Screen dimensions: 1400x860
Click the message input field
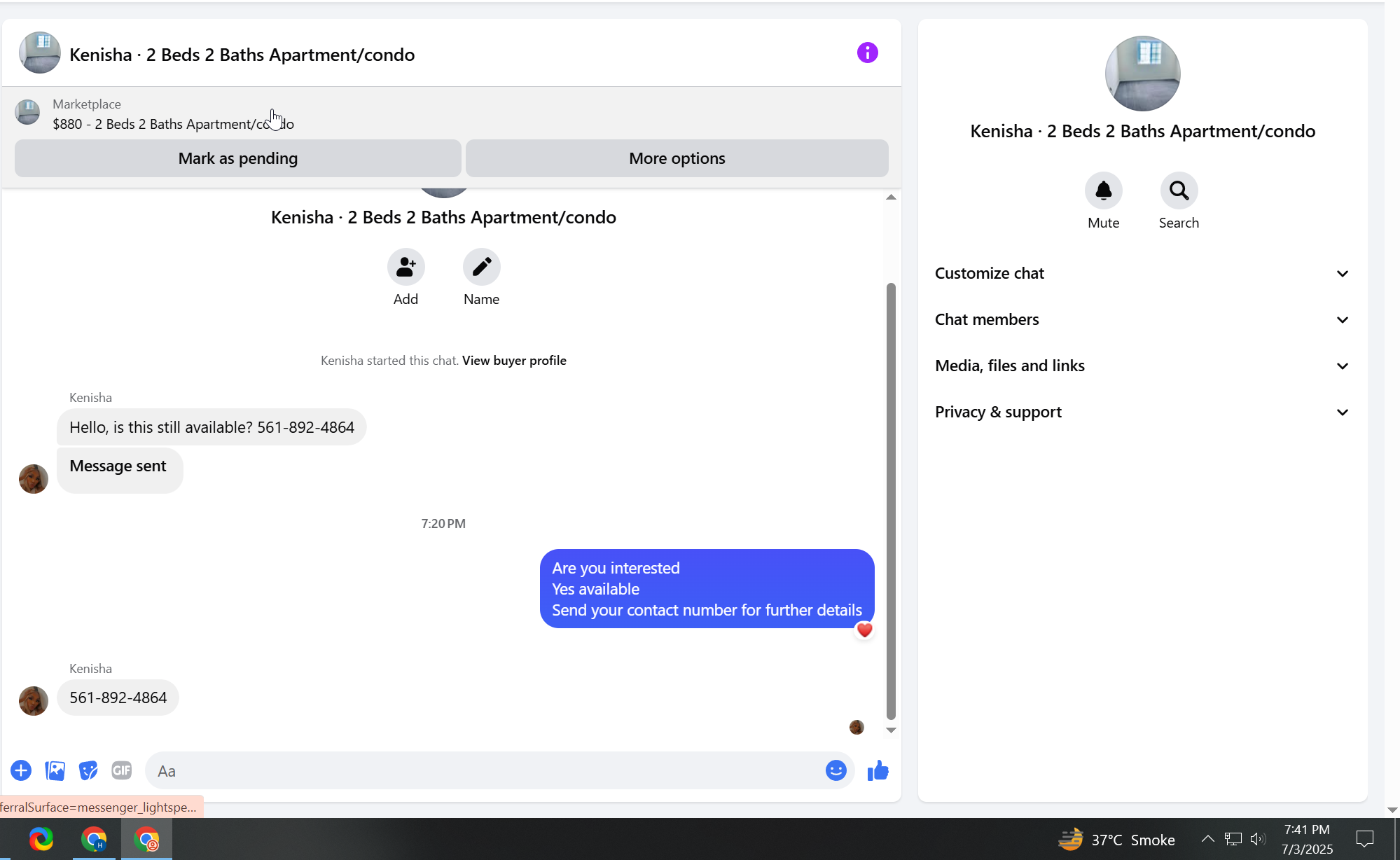(x=483, y=771)
